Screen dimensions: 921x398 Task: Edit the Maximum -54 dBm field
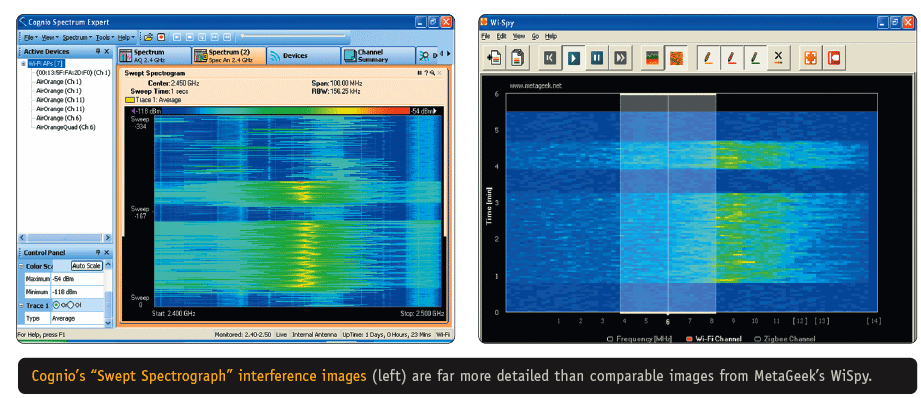tap(78, 279)
